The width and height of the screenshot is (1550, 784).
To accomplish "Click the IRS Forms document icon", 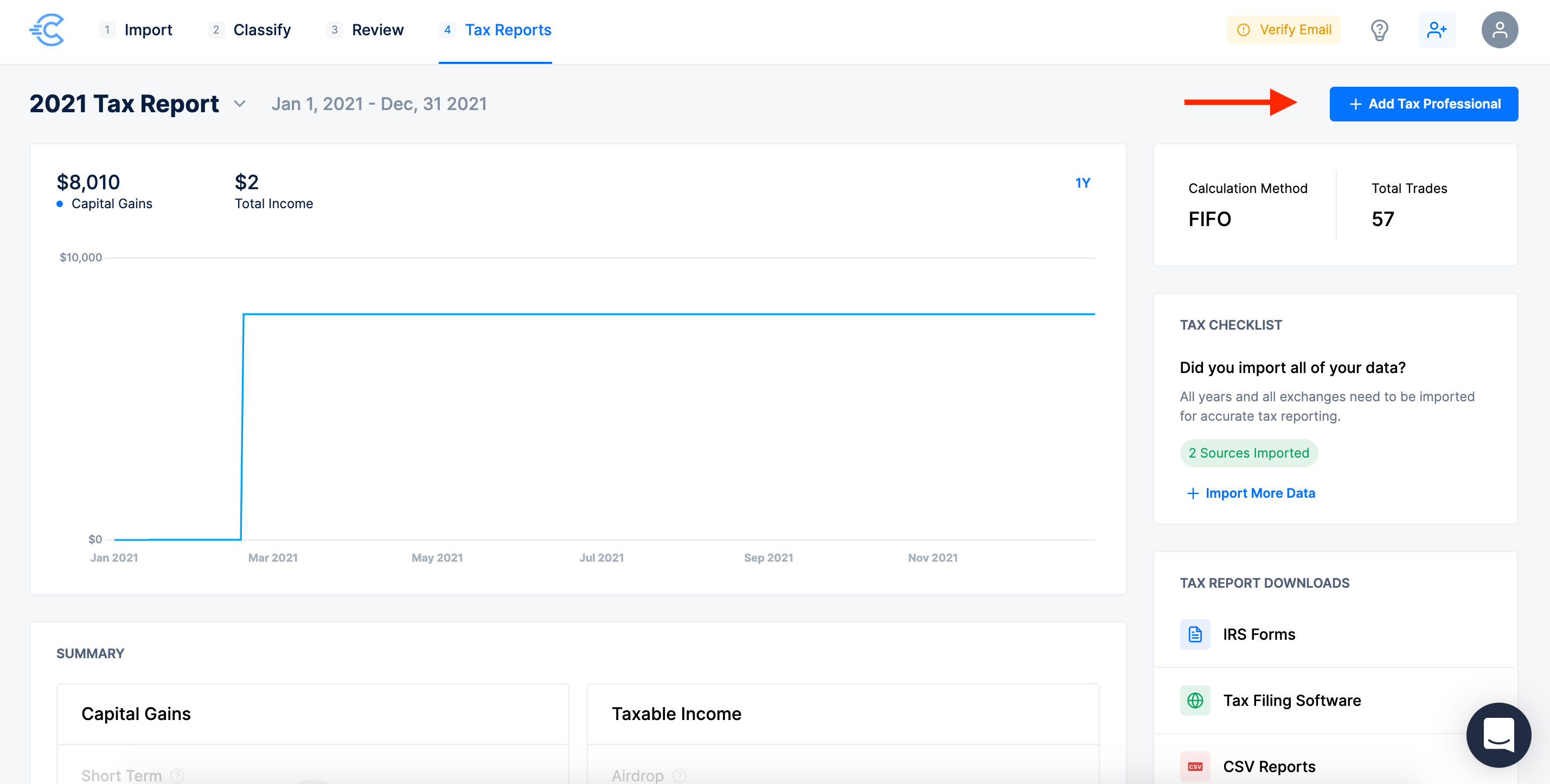I will pos(1194,634).
